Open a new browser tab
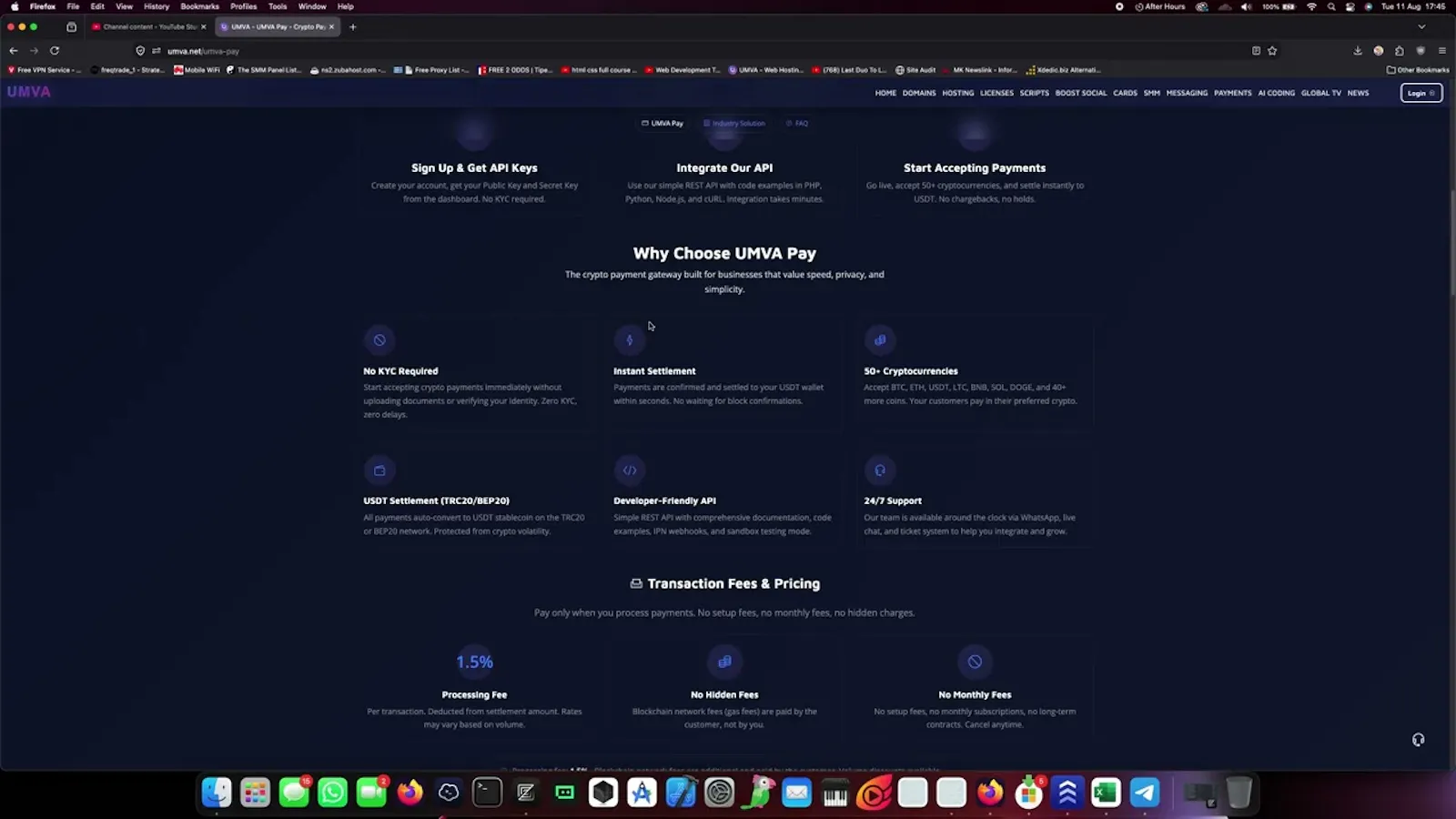 pyautogui.click(x=353, y=26)
